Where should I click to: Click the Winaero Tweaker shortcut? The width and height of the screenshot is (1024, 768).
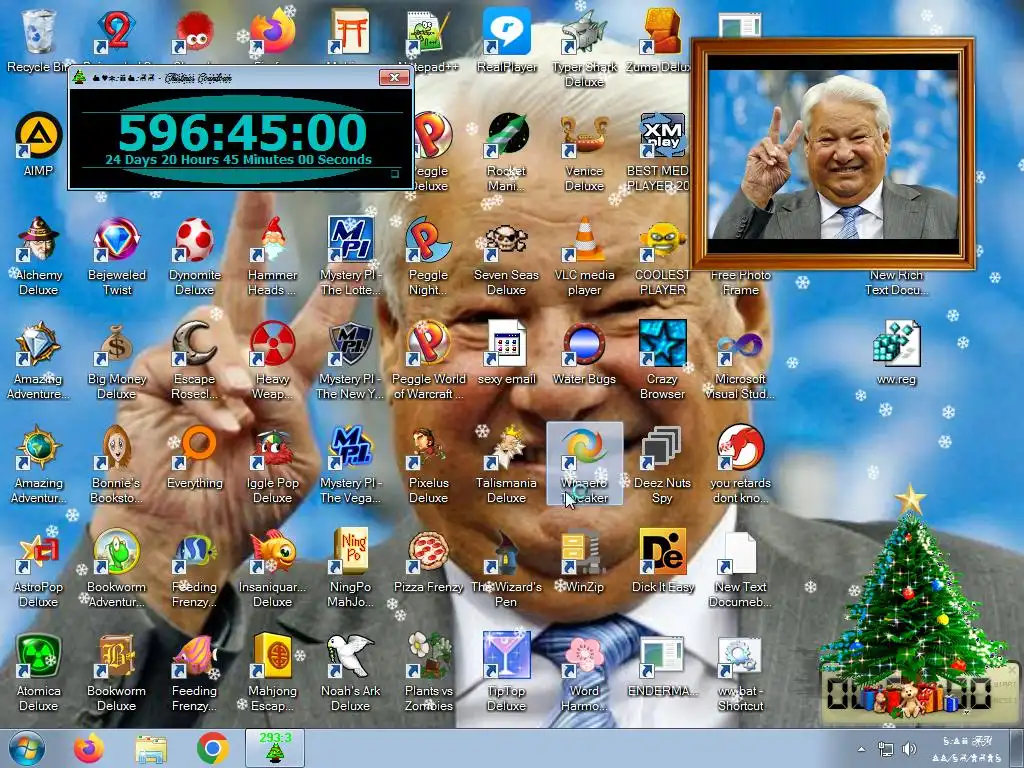(x=584, y=464)
